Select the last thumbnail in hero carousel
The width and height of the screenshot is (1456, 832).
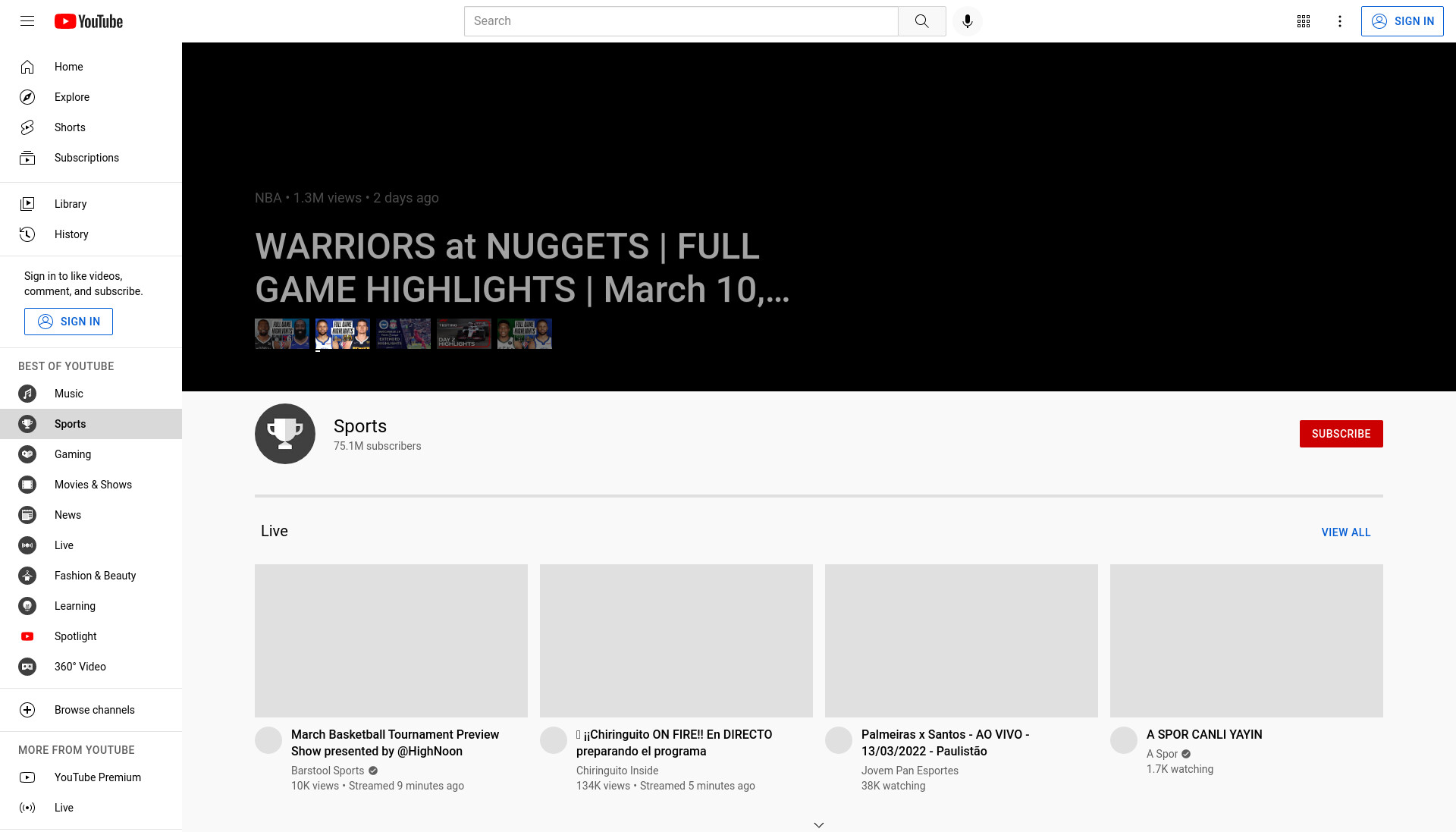tap(525, 334)
